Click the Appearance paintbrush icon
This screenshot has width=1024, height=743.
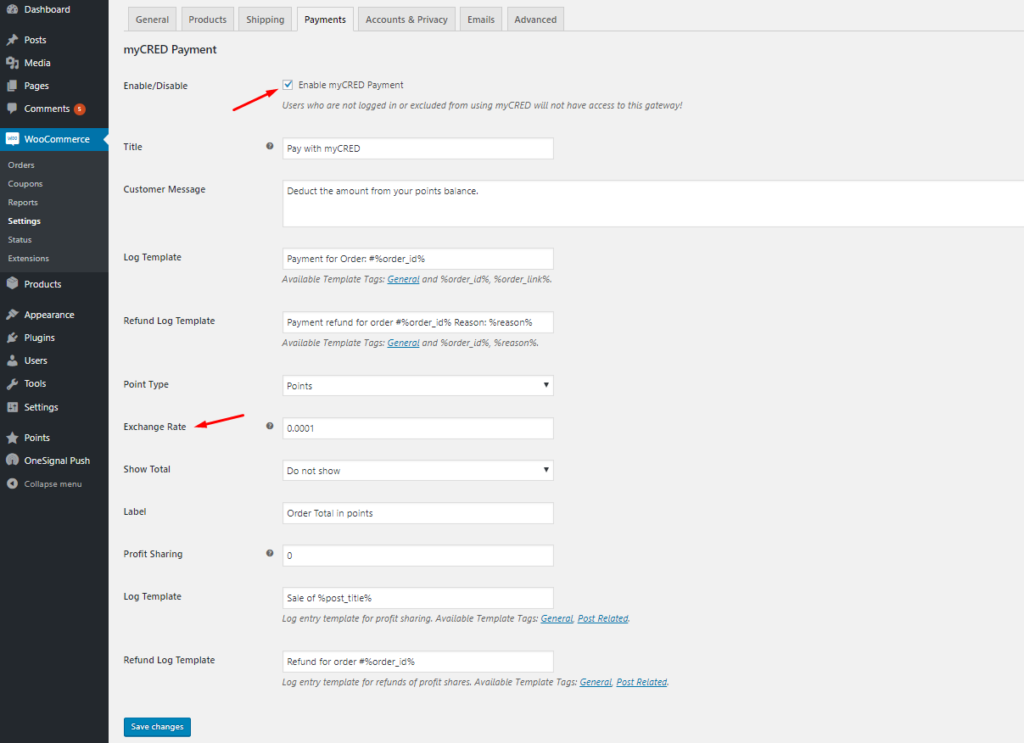tap(12, 315)
